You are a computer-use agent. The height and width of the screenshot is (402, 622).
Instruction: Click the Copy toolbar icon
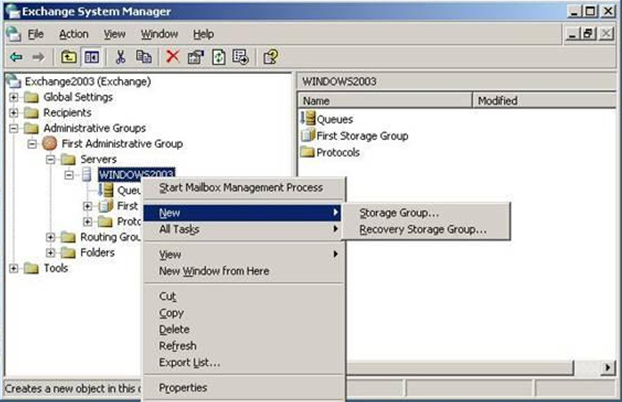144,57
